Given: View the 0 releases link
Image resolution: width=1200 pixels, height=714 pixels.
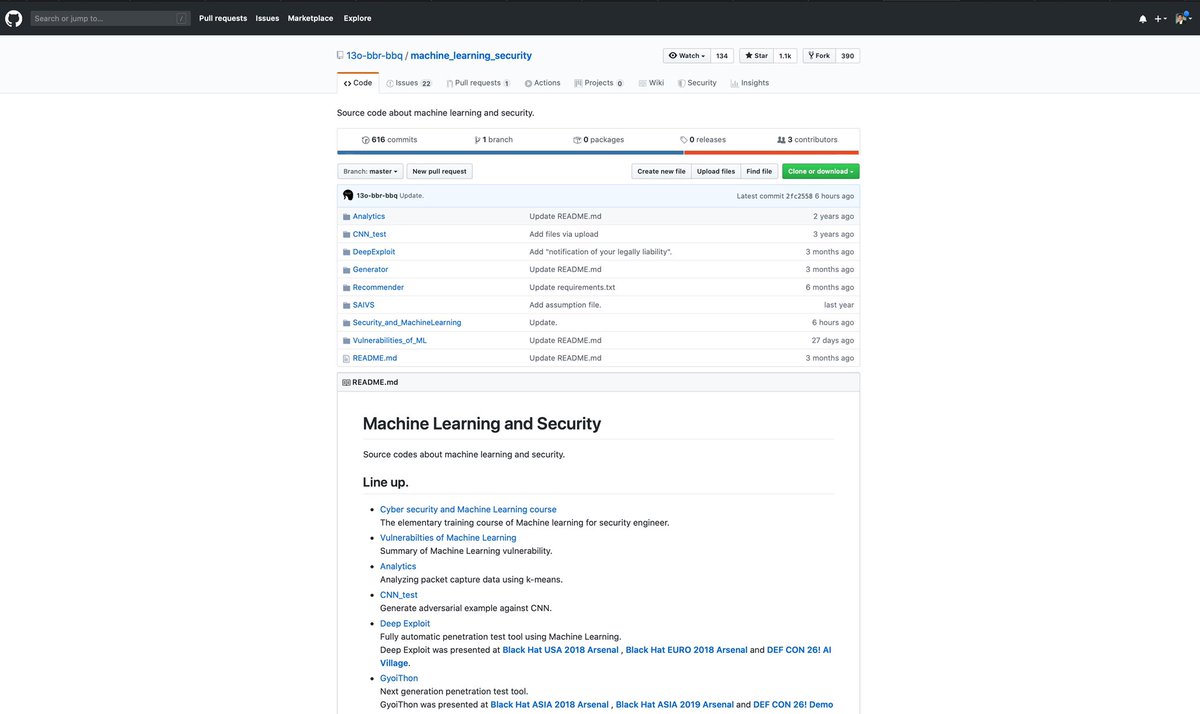Looking at the screenshot, I should pos(703,140).
